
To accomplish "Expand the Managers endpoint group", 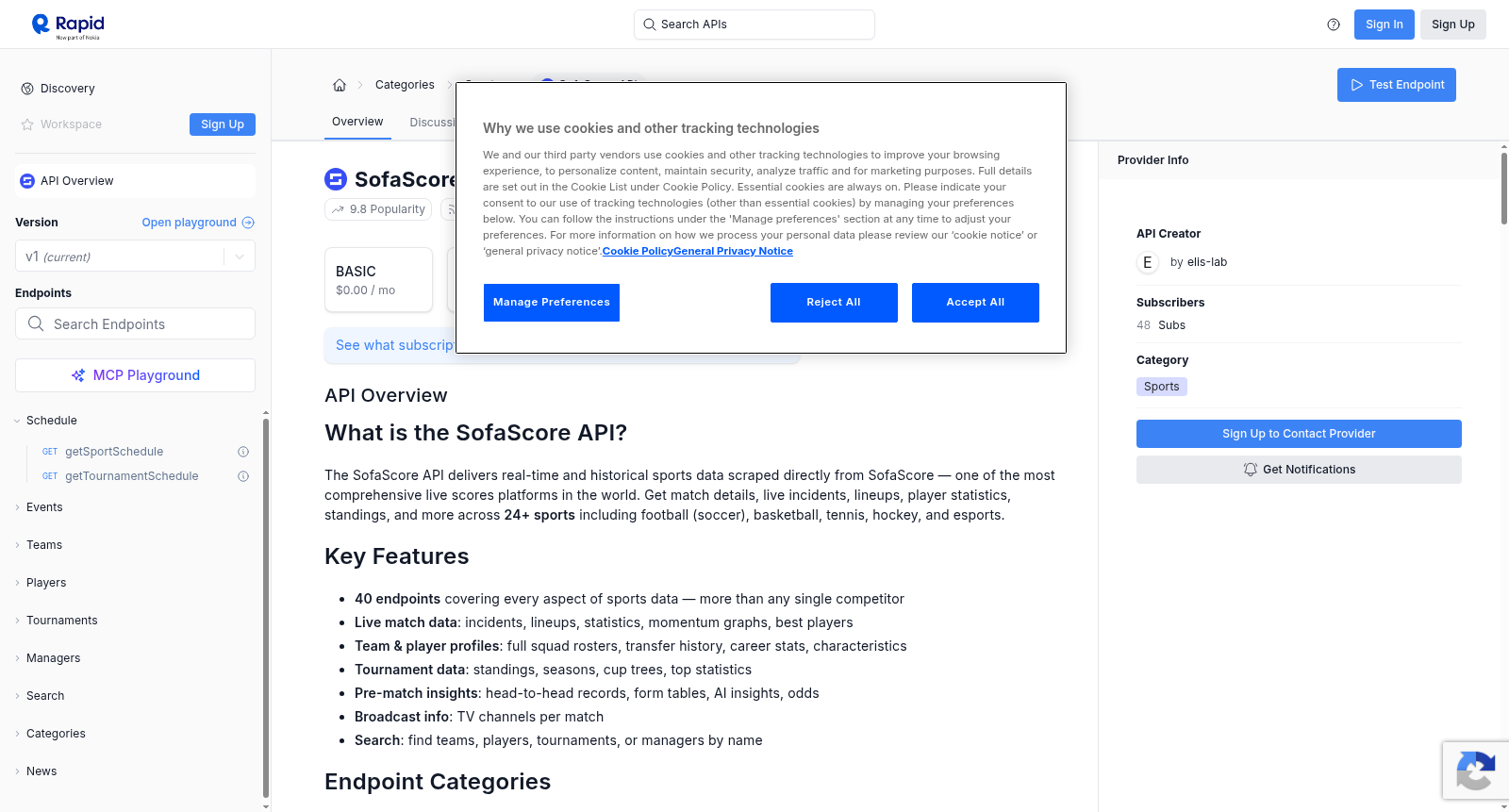I will pyautogui.click(x=18, y=658).
